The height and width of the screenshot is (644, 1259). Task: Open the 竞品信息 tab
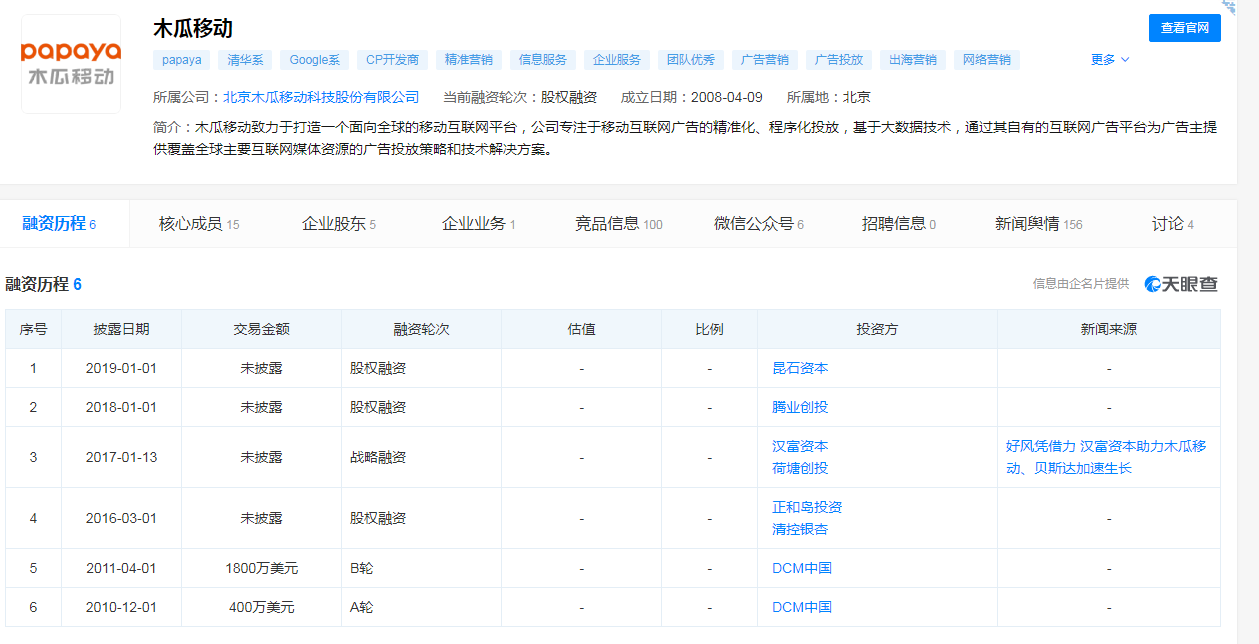click(x=618, y=224)
